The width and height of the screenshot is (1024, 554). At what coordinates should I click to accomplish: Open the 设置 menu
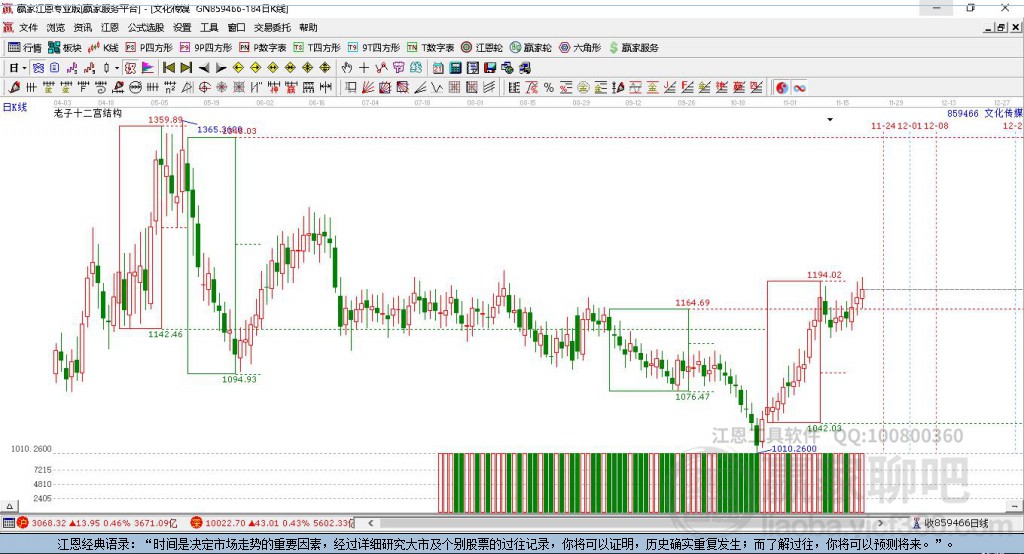coord(182,27)
